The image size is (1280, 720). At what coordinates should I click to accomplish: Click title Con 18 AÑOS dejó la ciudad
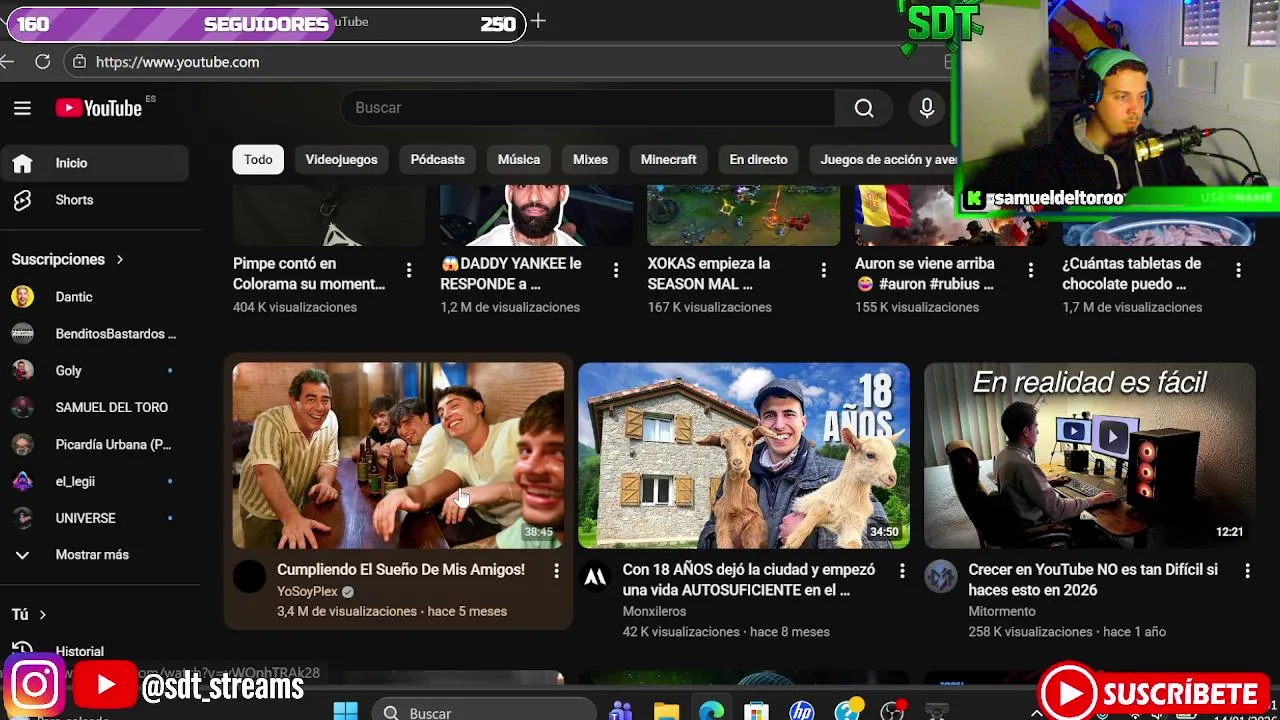click(749, 580)
